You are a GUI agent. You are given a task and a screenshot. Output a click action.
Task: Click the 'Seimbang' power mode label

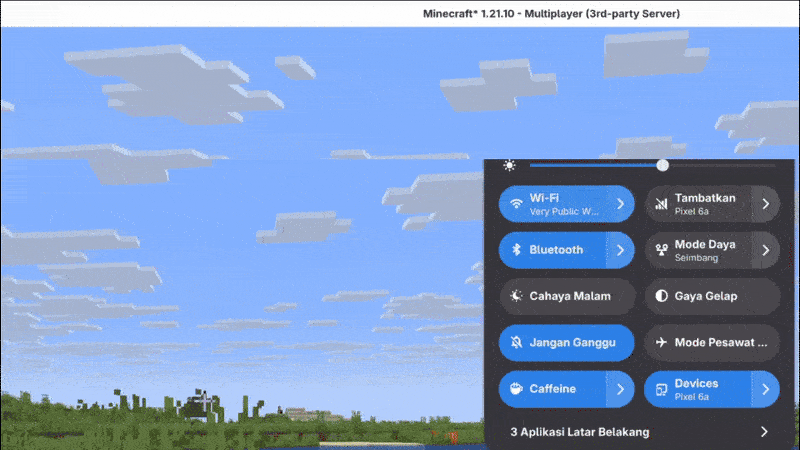tap(696, 258)
